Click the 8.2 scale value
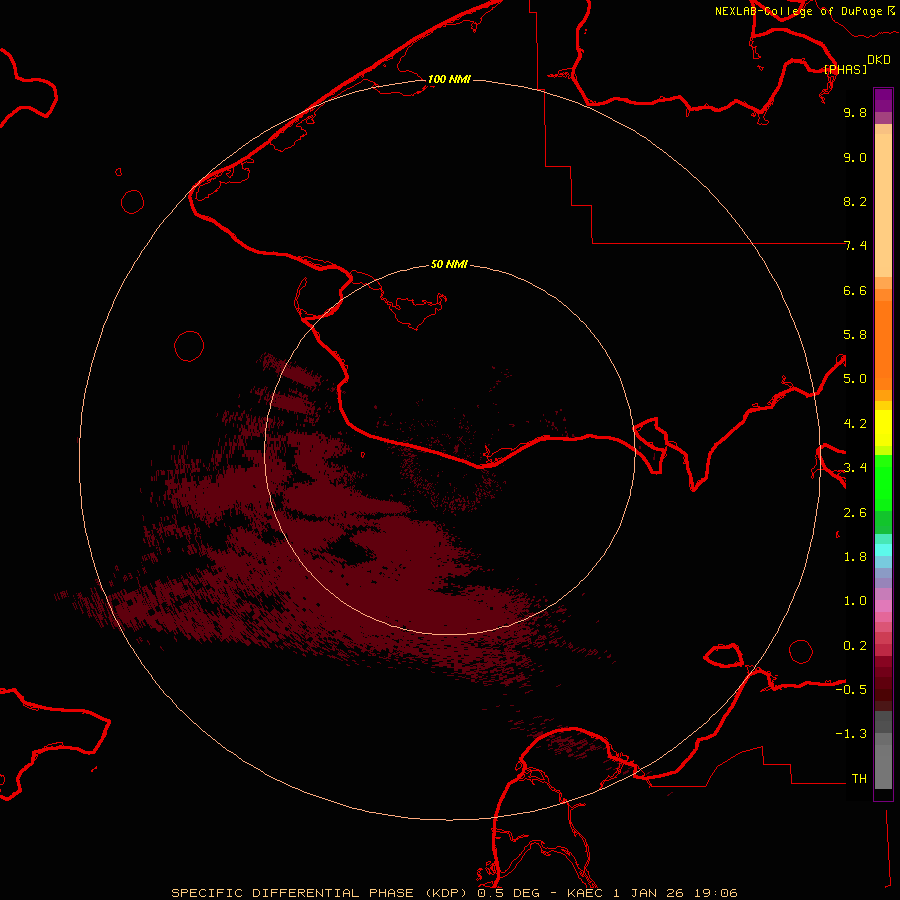The image size is (900, 900). pos(855,201)
